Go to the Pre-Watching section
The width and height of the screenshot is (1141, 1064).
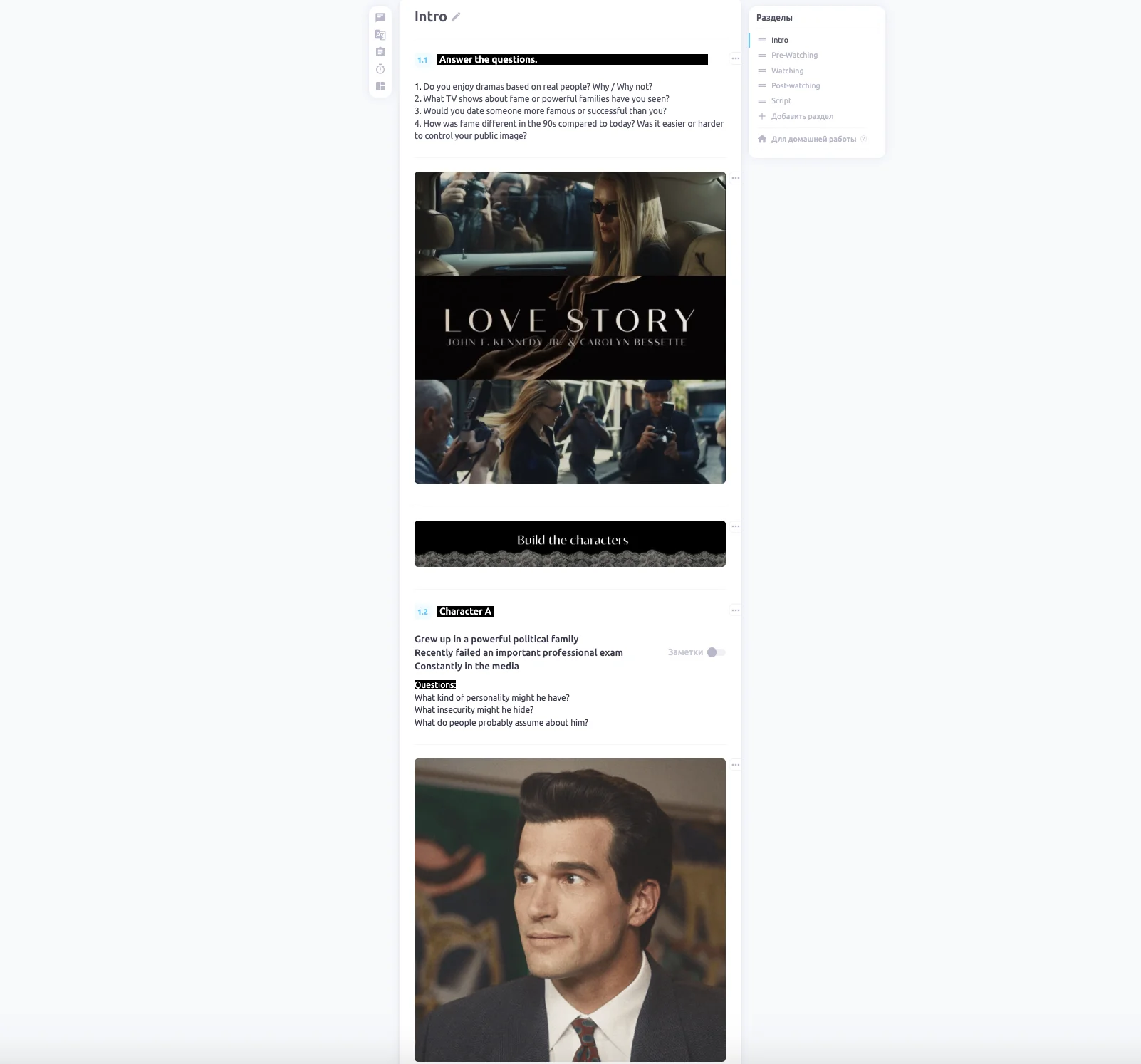click(x=794, y=55)
